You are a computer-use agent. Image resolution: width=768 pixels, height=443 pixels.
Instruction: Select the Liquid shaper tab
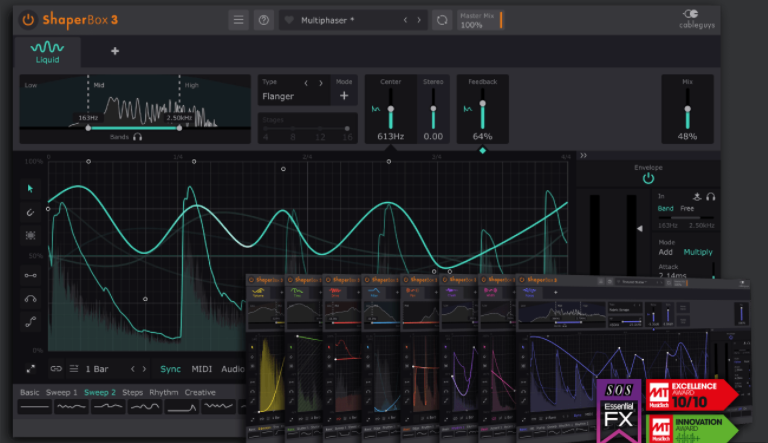(x=48, y=52)
